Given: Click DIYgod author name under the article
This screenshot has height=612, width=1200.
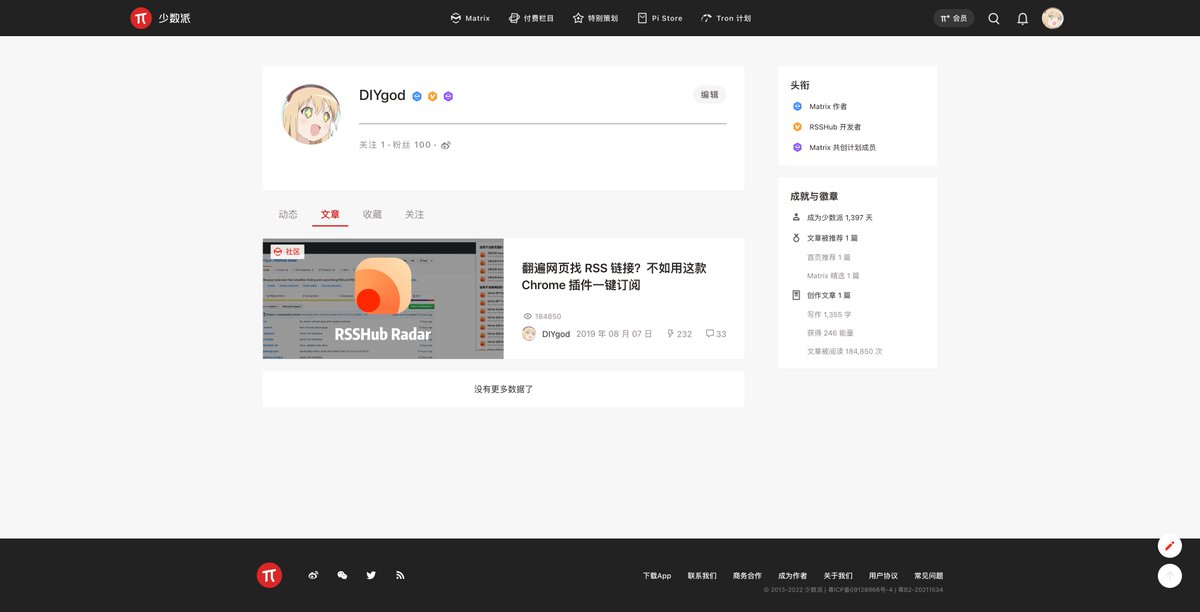Looking at the screenshot, I should (556, 334).
